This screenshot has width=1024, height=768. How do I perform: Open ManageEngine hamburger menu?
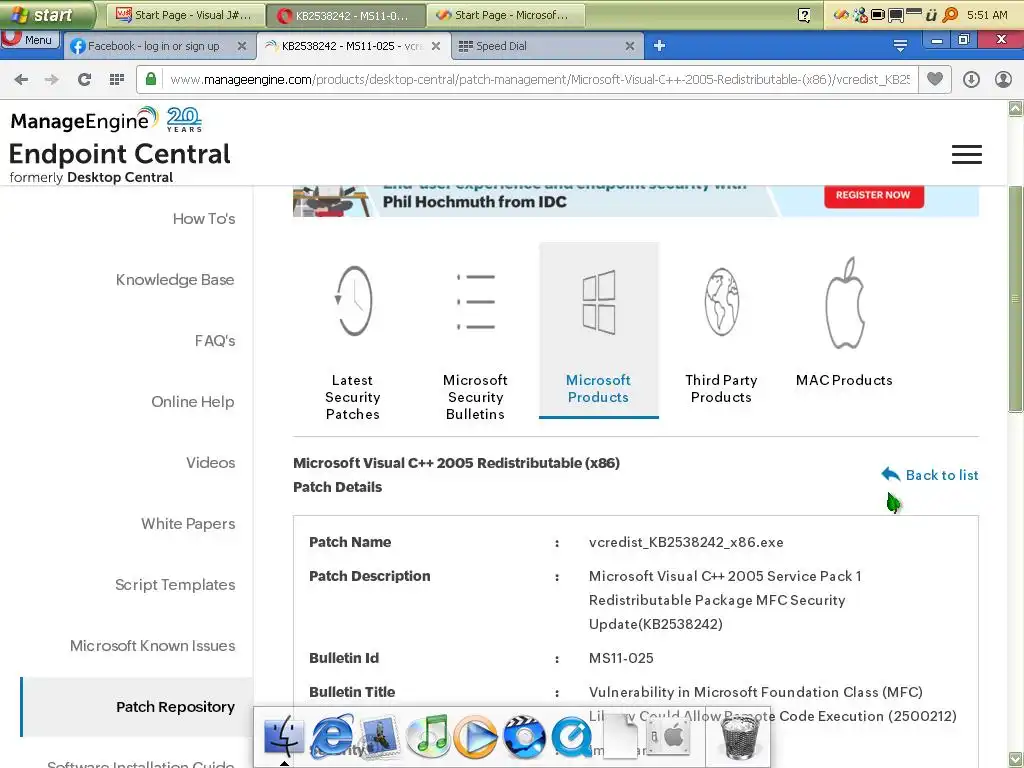click(967, 155)
